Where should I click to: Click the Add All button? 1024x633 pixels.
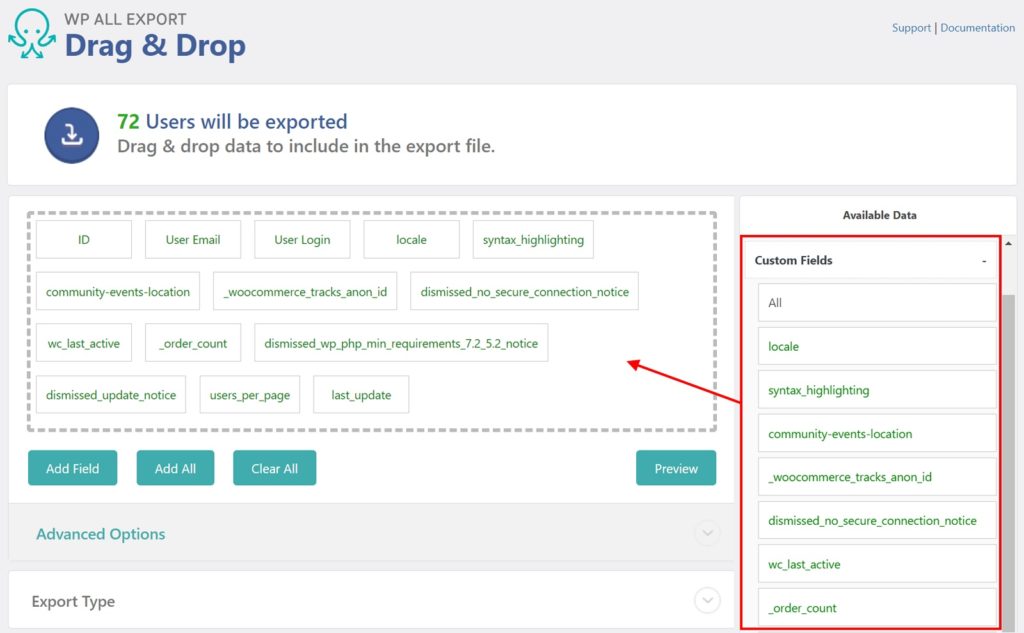(175, 467)
